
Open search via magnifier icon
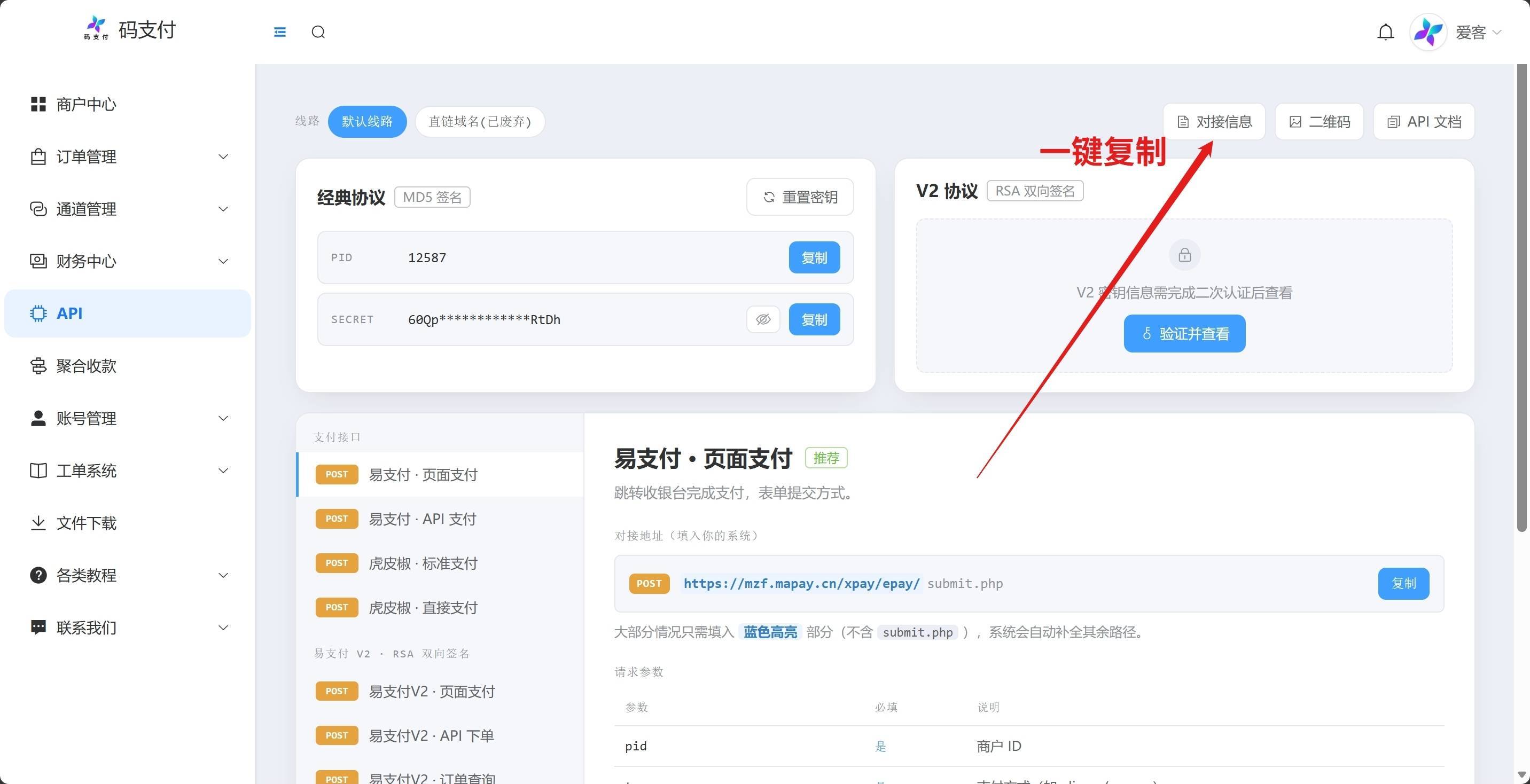[x=318, y=32]
